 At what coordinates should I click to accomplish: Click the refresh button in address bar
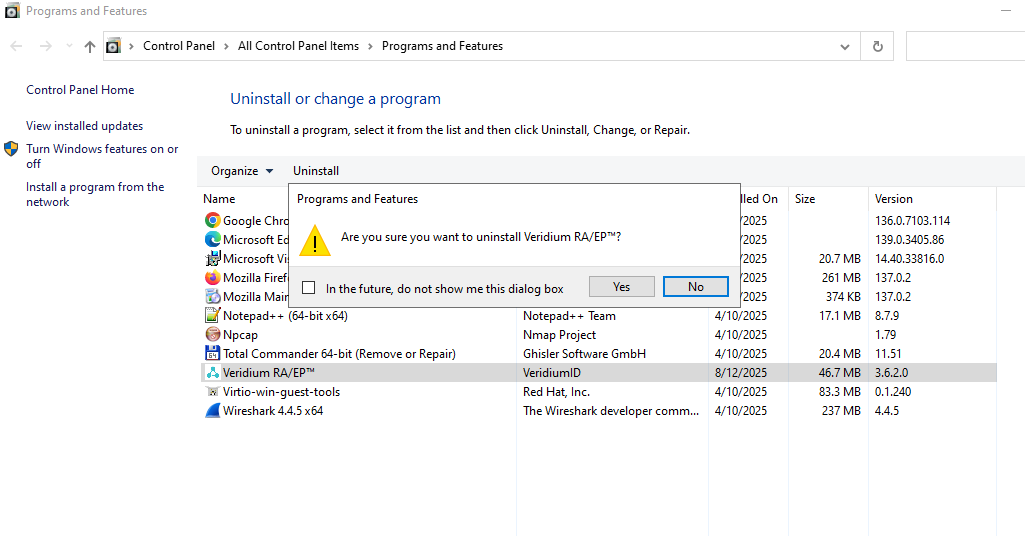coord(877,46)
